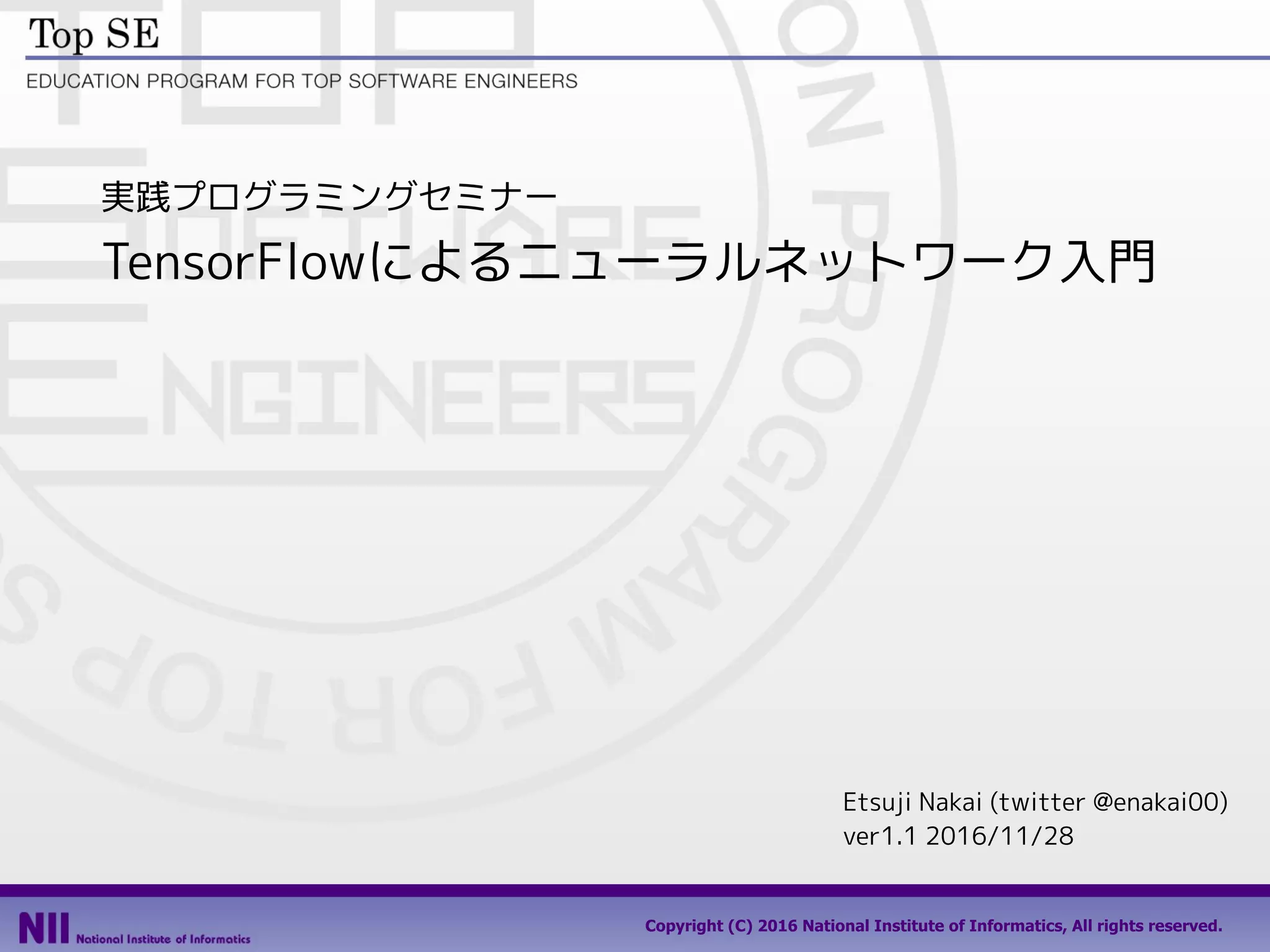Click the Top SE logo

tap(94, 34)
